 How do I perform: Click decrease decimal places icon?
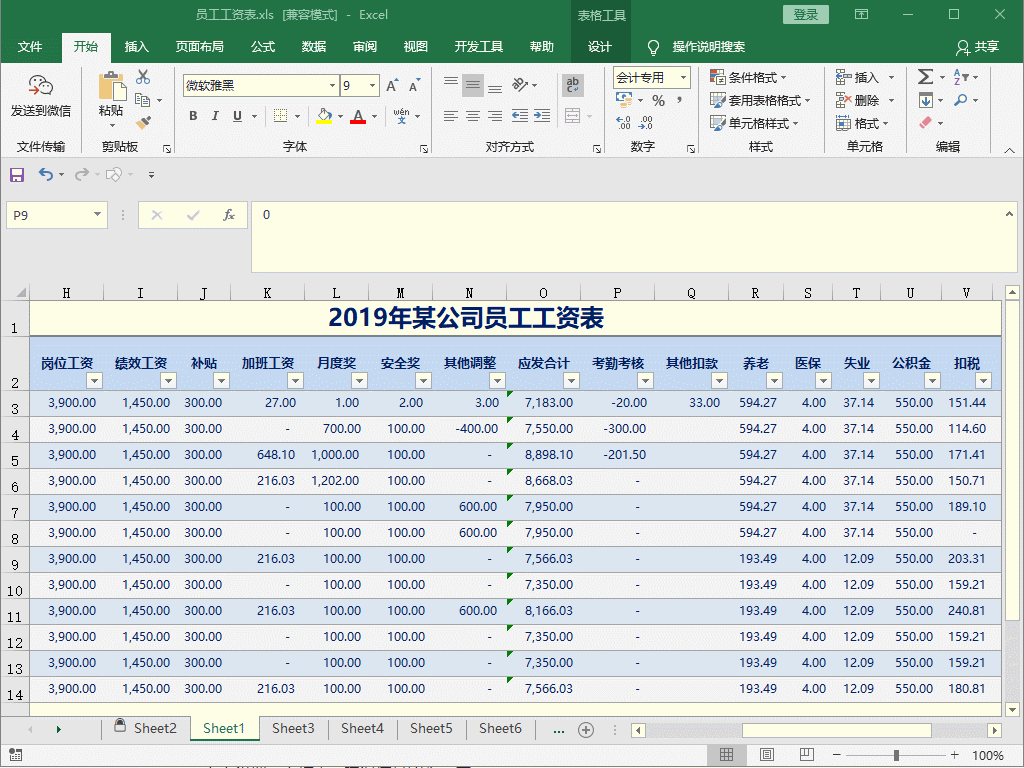[x=646, y=123]
